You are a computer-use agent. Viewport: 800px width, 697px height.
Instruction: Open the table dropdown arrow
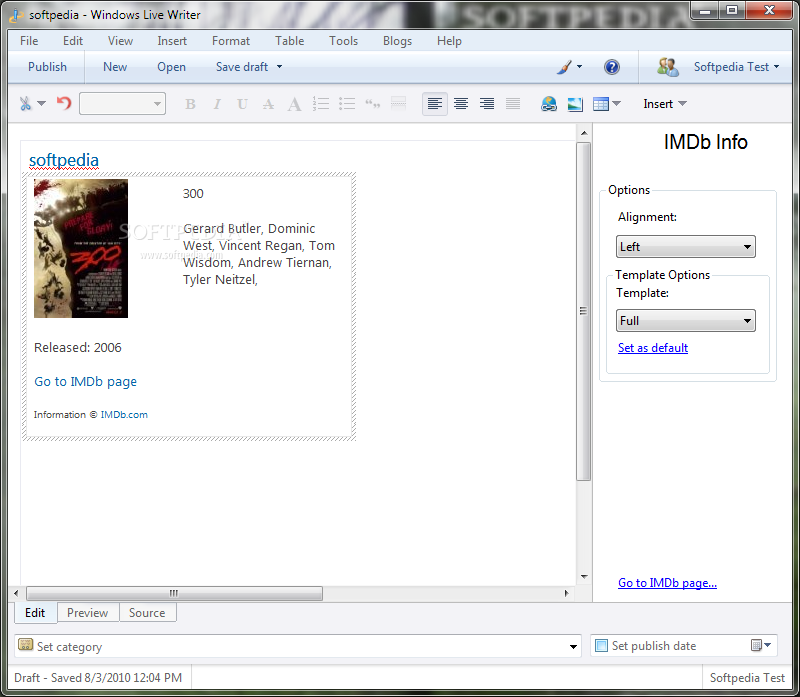[616, 104]
